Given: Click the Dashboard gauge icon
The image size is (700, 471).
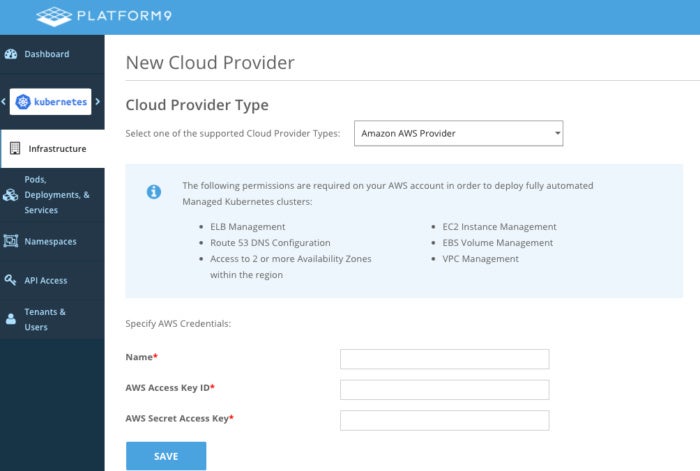Looking at the screenshot, I should click(11, 54).
